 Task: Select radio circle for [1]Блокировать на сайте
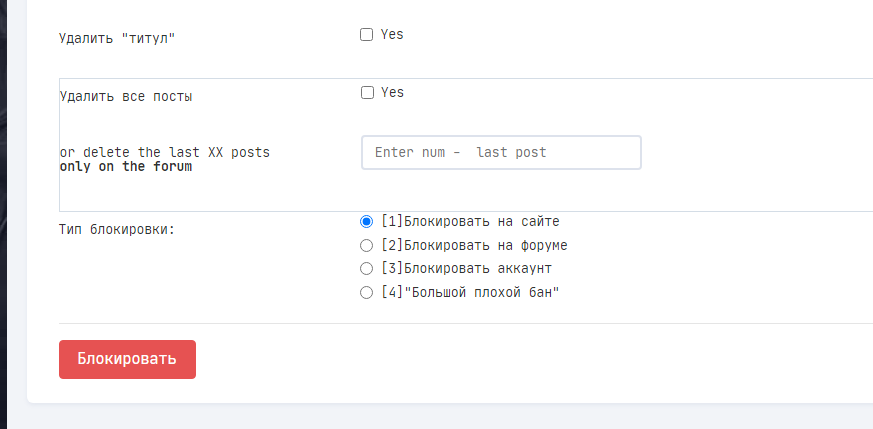pos(366,221)
